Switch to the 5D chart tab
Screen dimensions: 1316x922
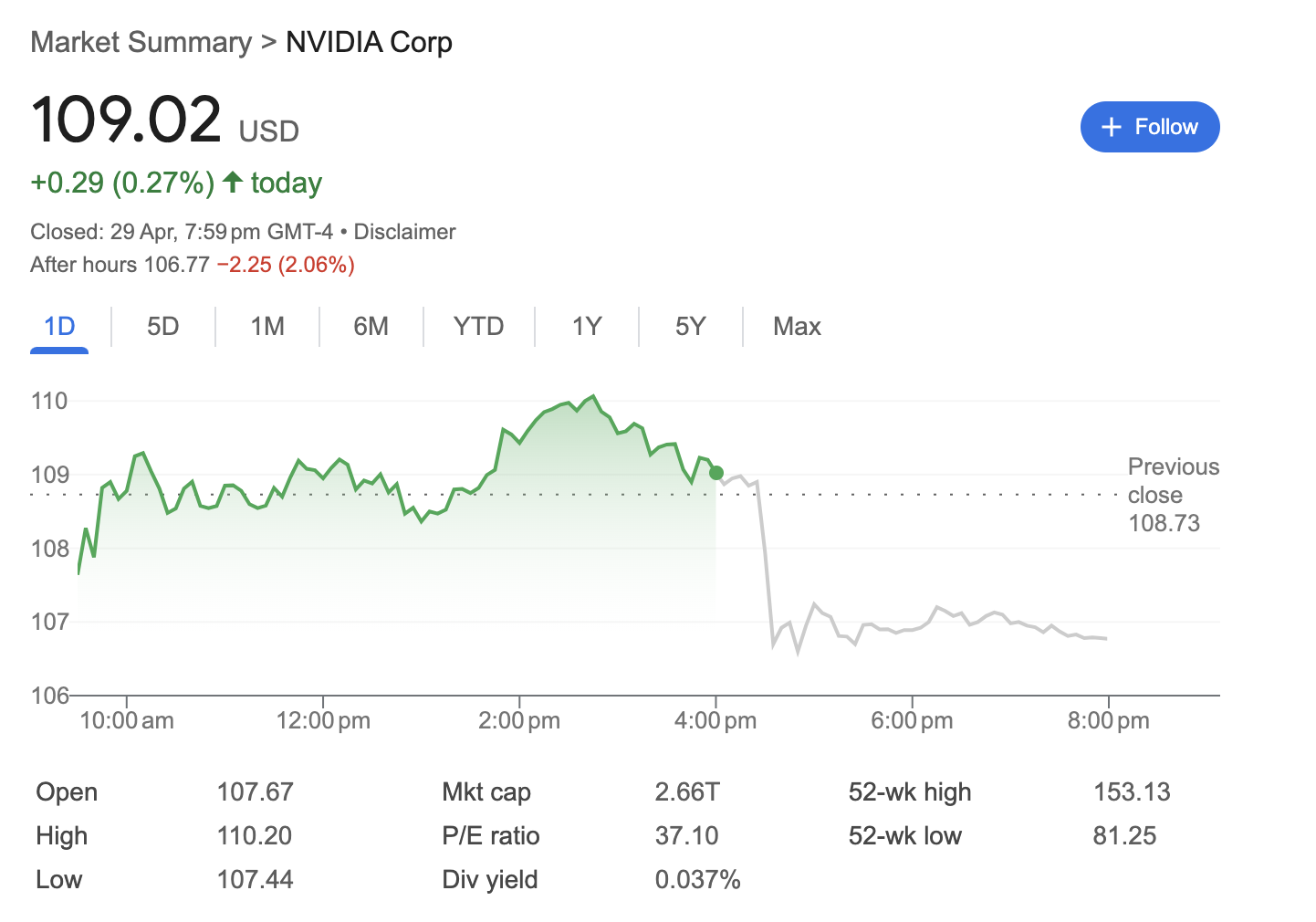click(x=163, y=327)
